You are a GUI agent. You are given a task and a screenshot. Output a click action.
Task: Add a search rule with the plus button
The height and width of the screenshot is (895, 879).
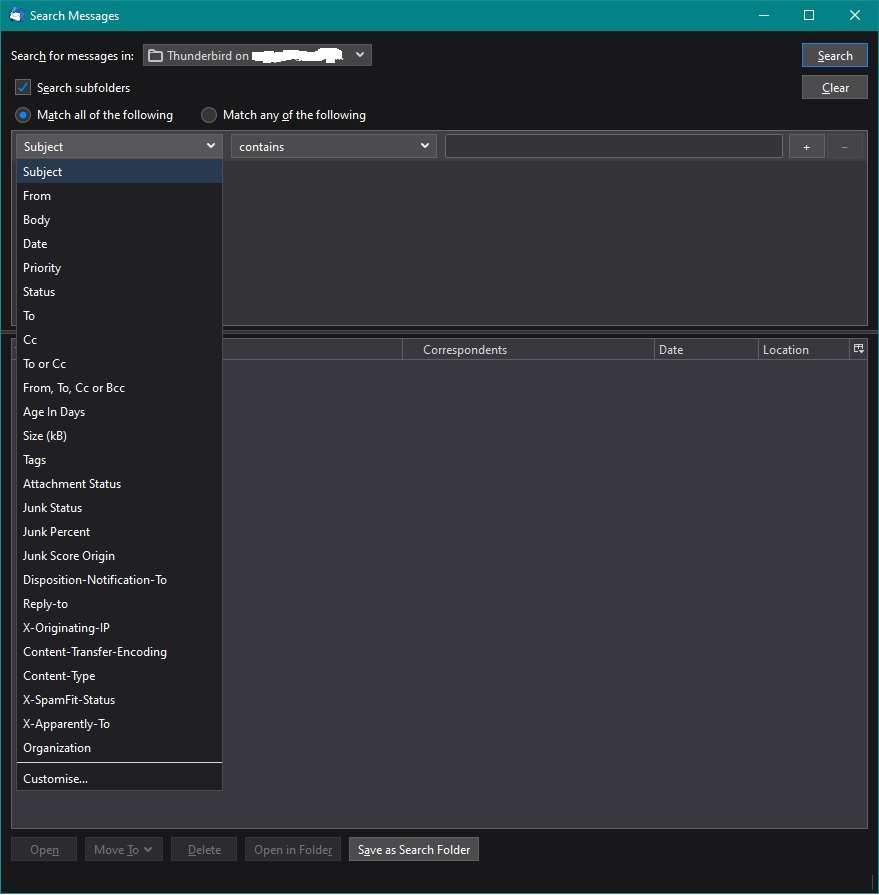(x=807, y=147)
